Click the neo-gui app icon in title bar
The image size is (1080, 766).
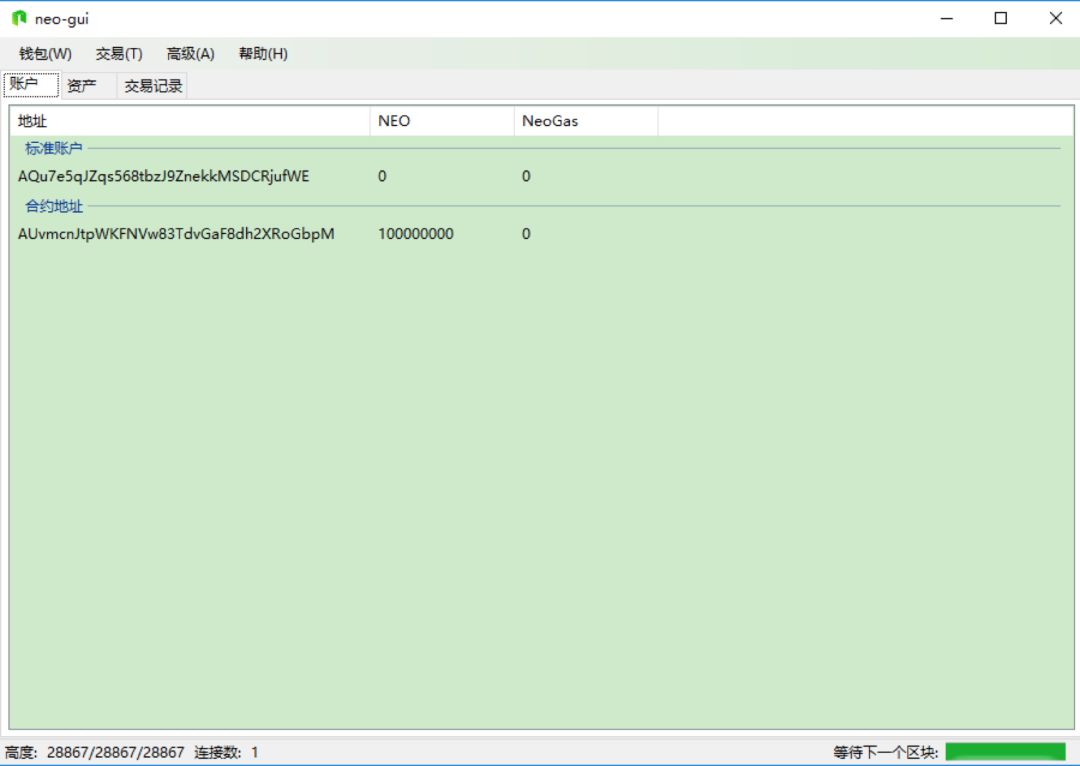19,19
